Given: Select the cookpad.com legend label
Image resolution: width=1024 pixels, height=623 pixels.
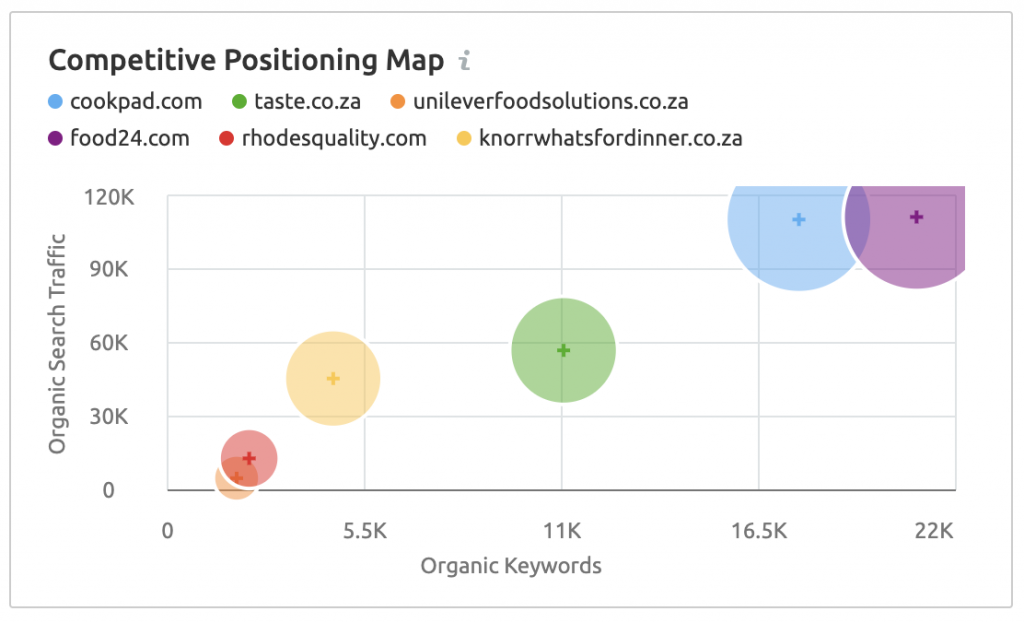Looking at the screenshot, I should point(136,101).
